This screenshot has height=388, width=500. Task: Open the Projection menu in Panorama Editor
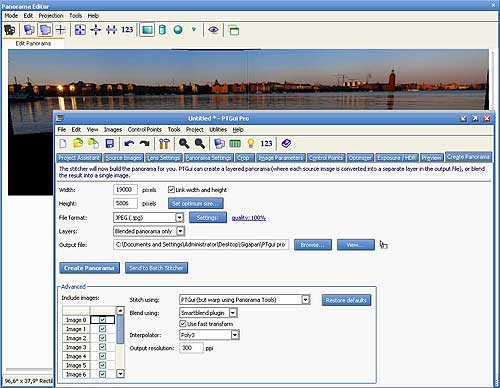[51, 16]
